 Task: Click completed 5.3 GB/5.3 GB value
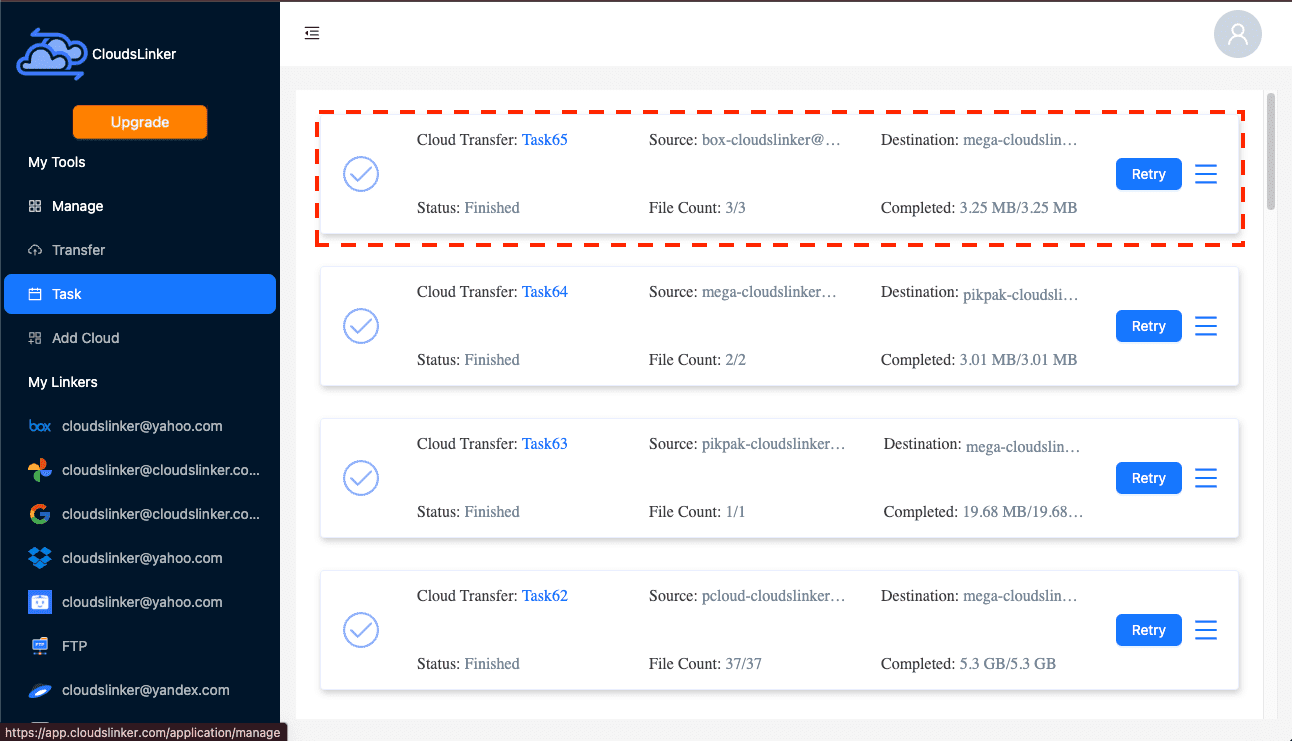(x=1007, y=664)
